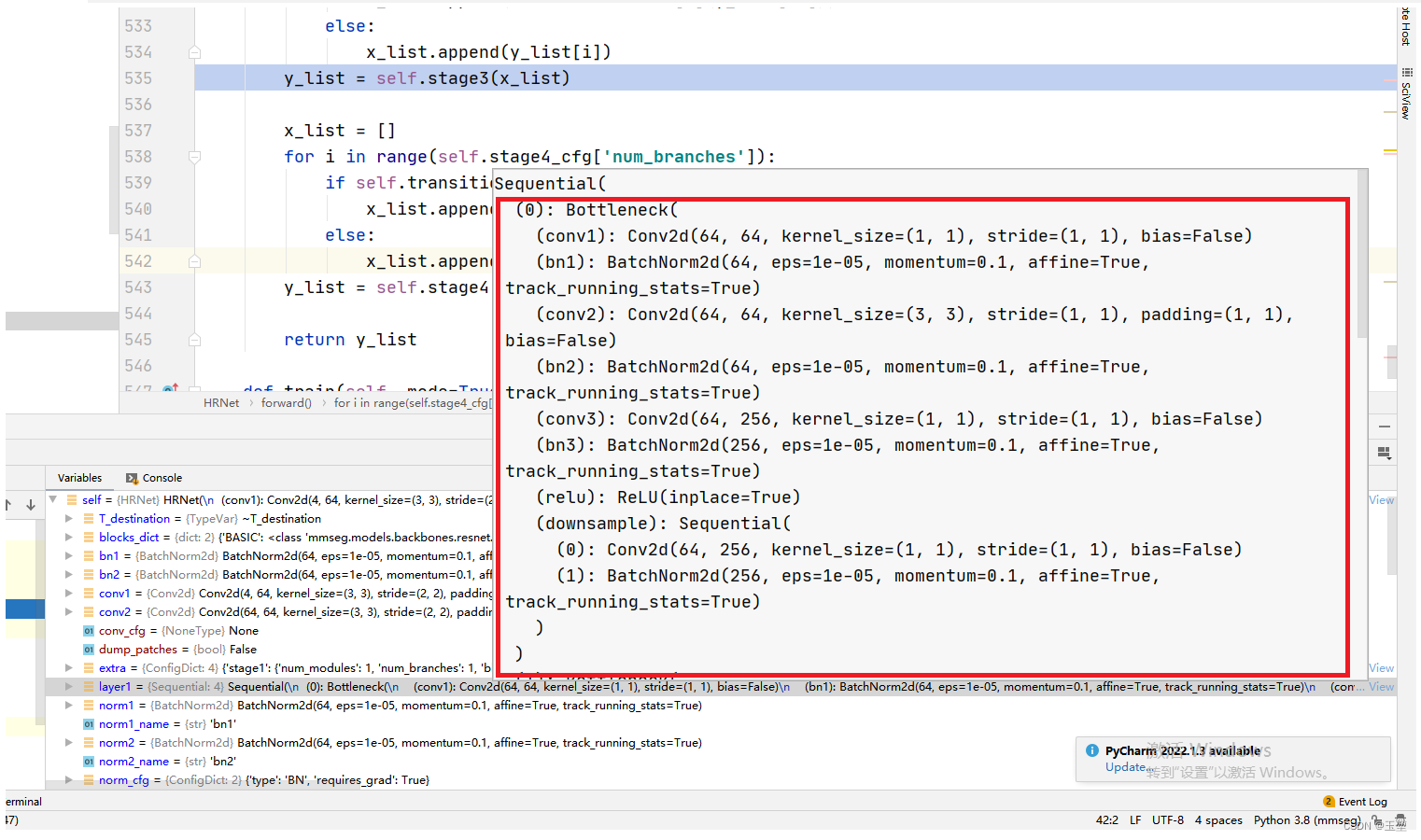Open the Event Log panel
Viewport: 1421px width, 840px height.
pos(1355,802)
